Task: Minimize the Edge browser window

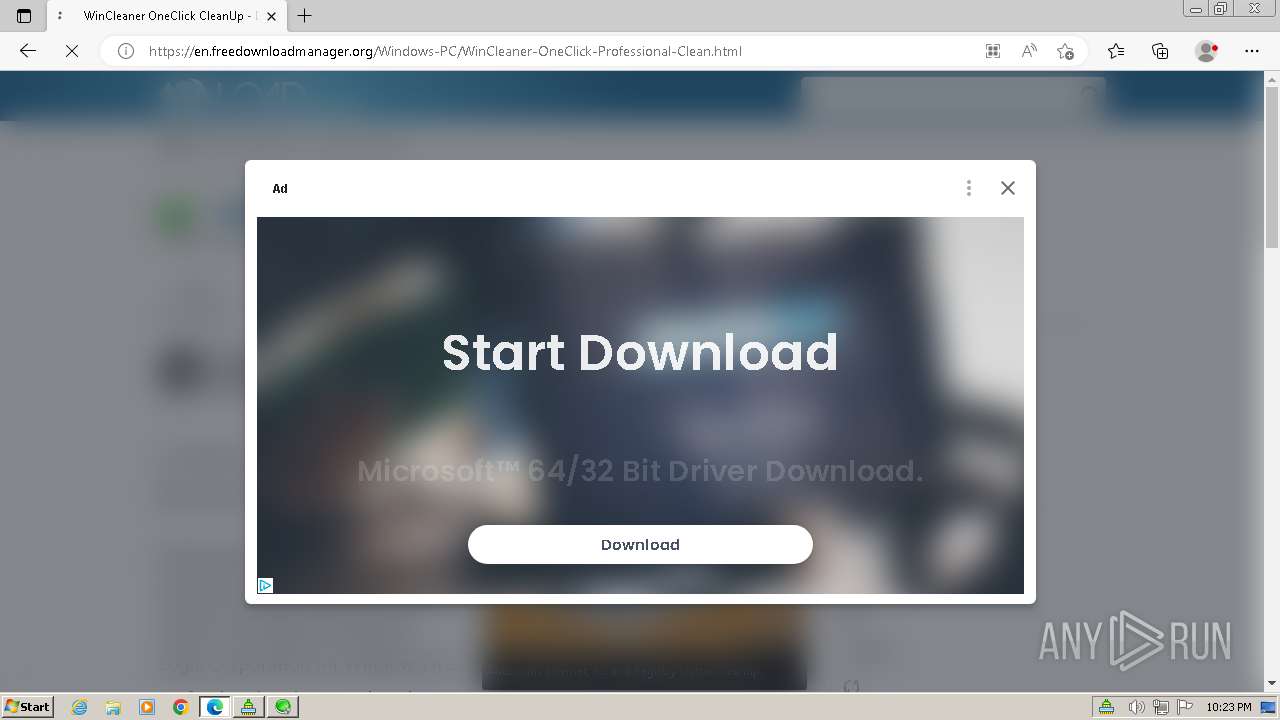Action: [x=1196, y=9]
